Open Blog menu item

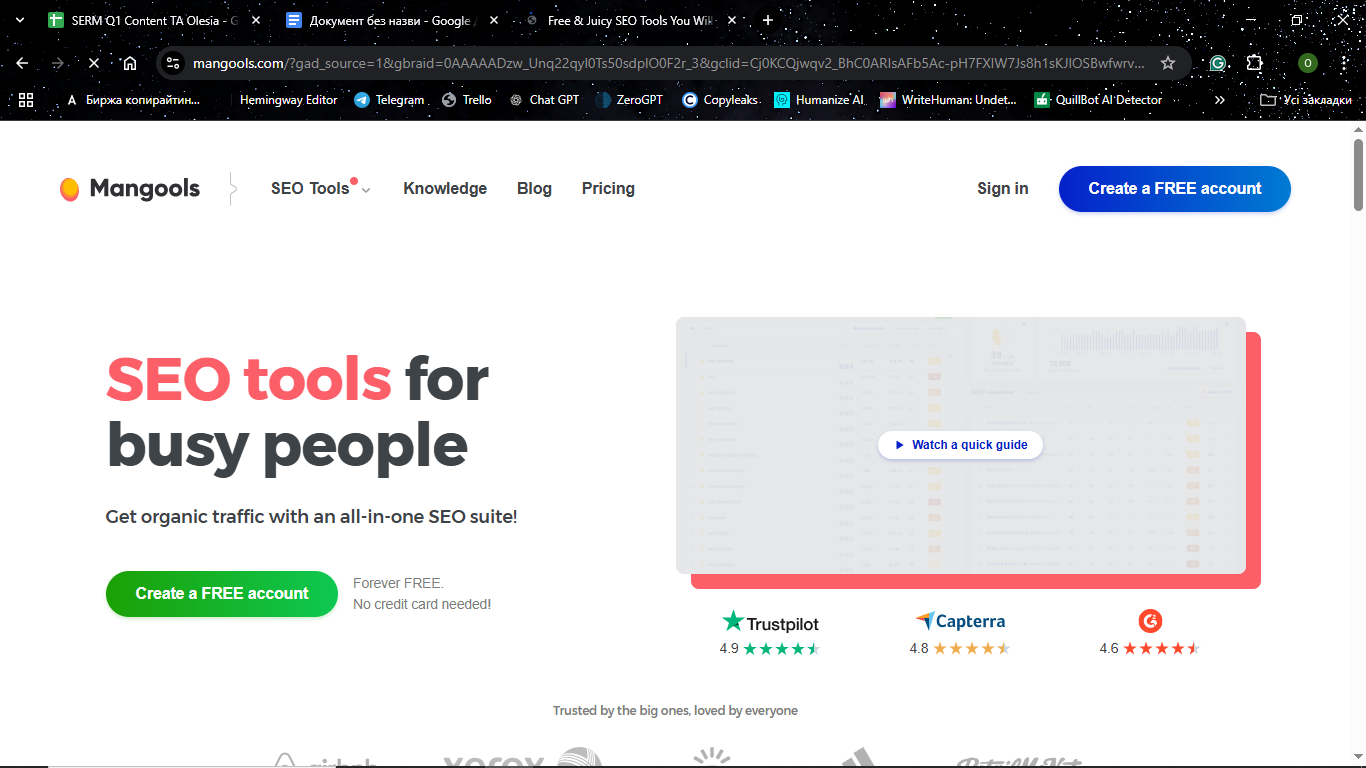pos(534,188)
